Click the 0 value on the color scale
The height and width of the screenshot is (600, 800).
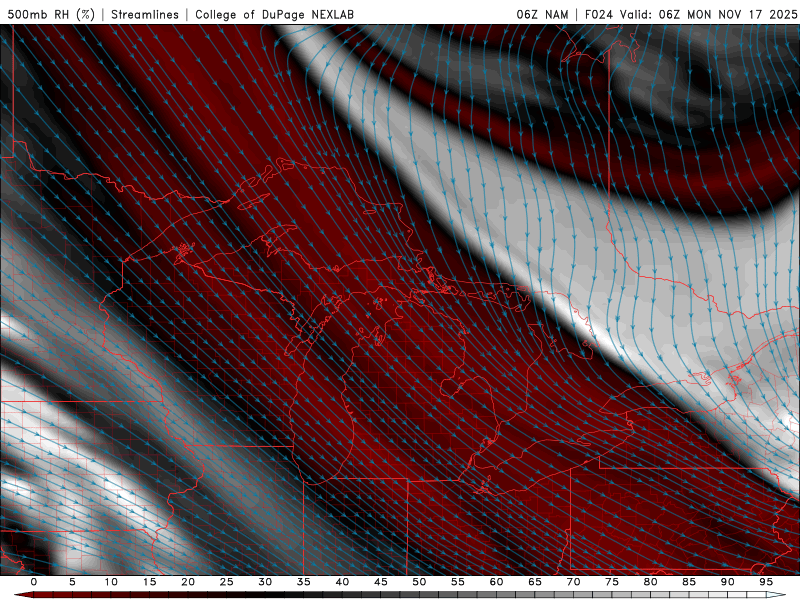34,582
